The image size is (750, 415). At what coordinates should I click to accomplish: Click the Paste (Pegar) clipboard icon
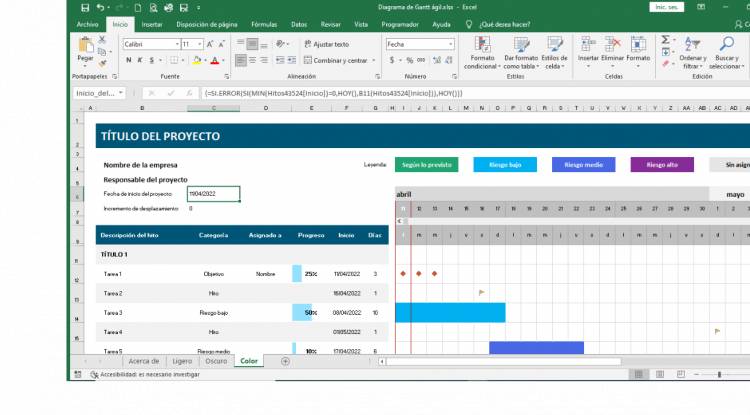tap(86, 45)
